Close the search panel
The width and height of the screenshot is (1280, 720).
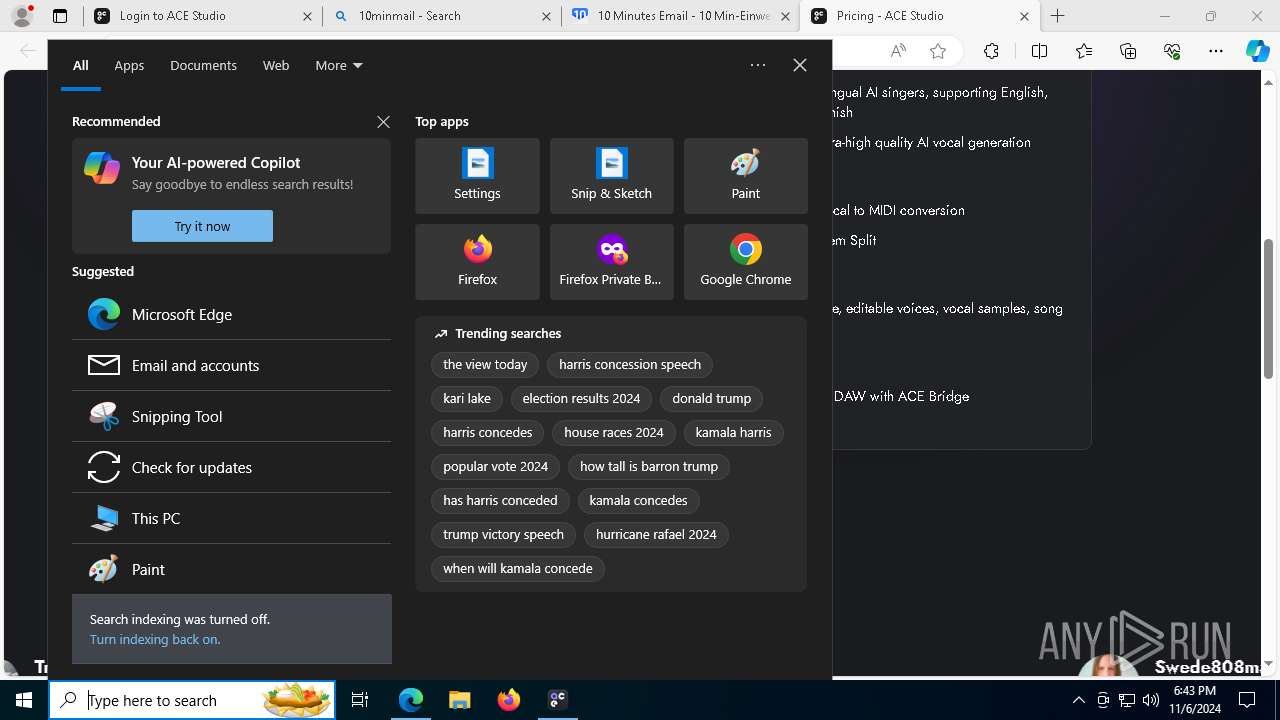pyautogui.click(x=799, y=65)
